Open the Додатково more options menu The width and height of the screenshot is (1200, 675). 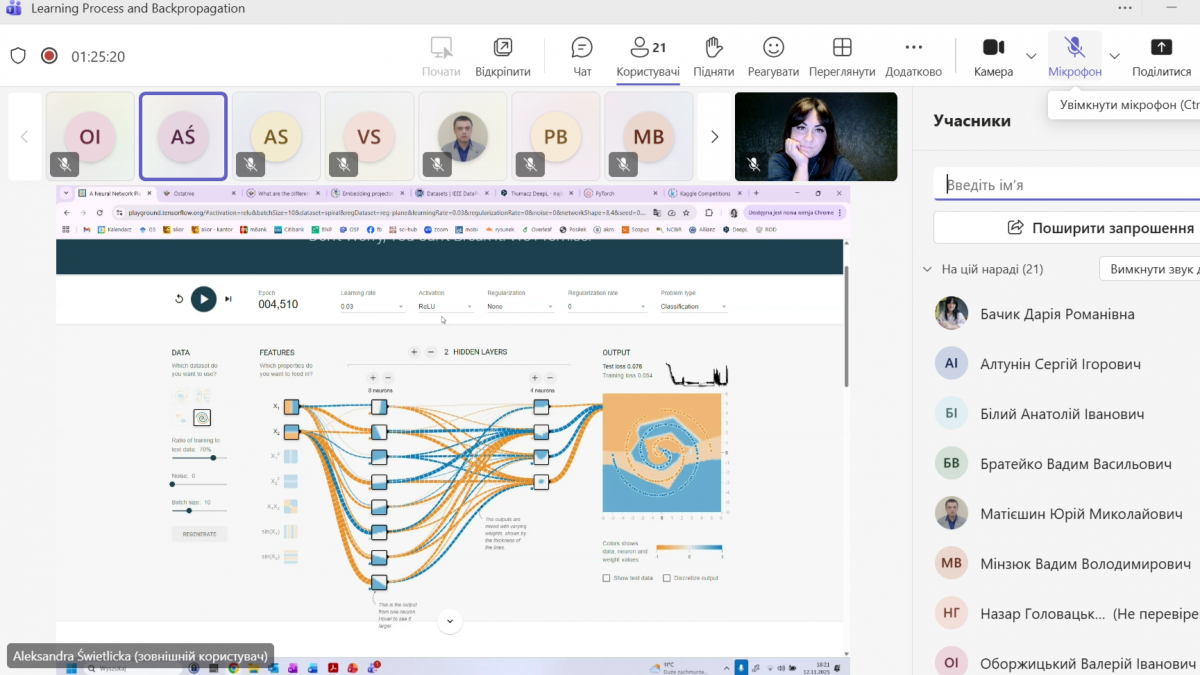(913, 56)
